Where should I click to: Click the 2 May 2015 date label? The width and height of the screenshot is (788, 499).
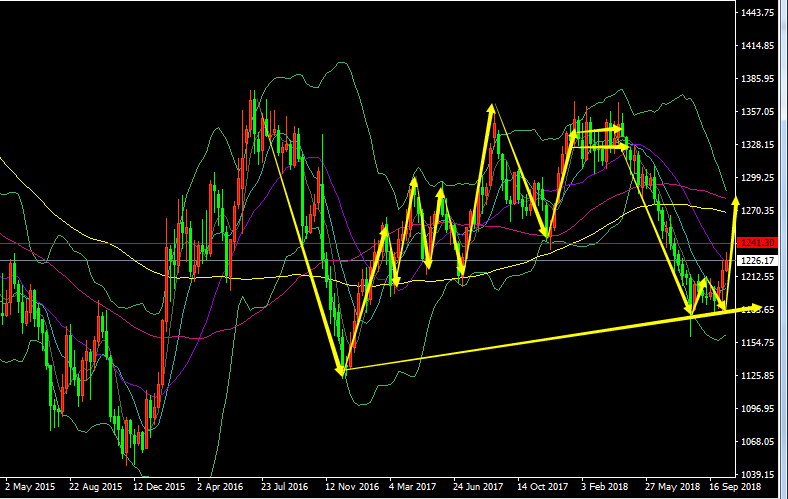pos(30,487)
